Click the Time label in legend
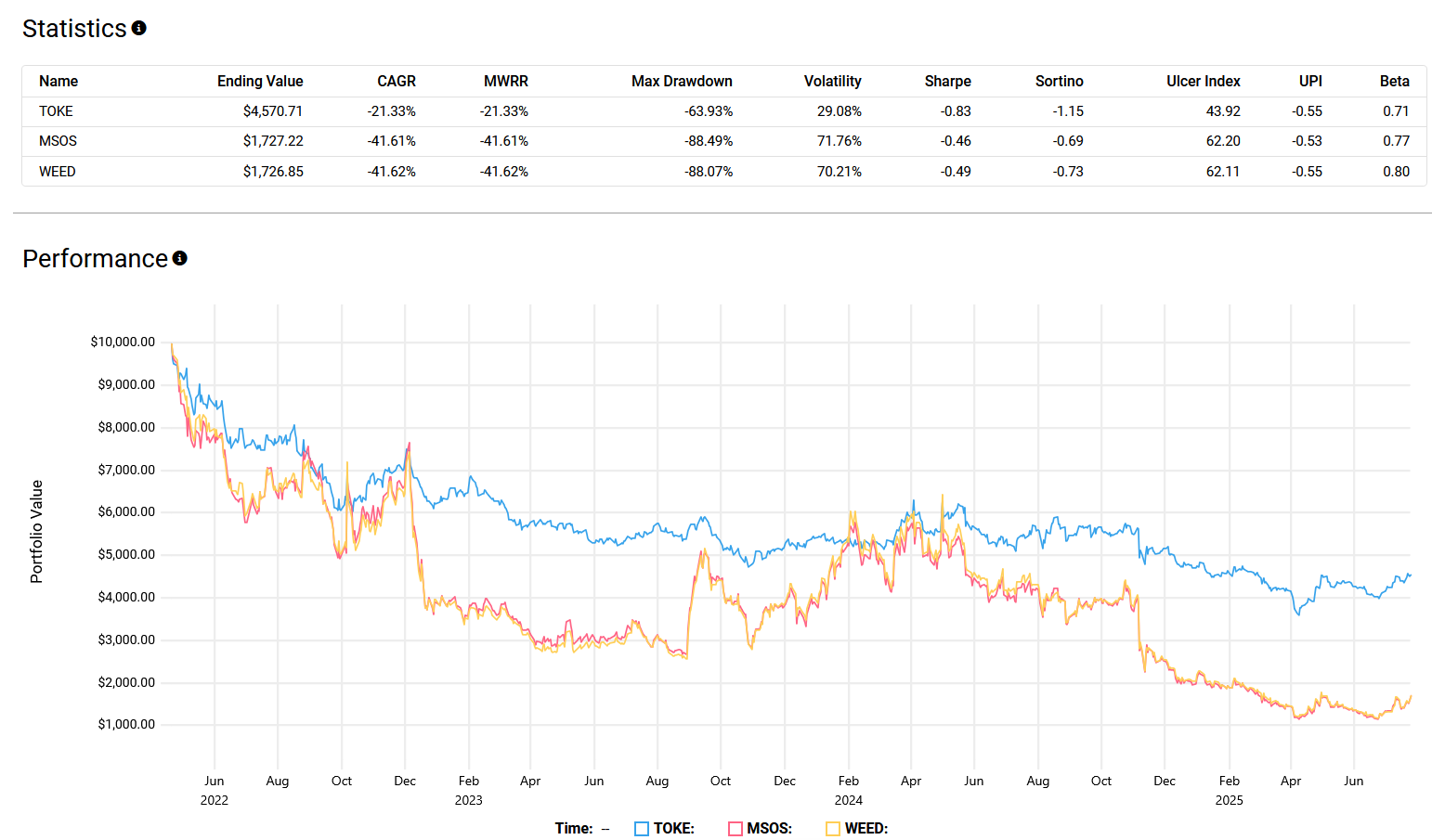Image resolution: width=1432 pixels, height=840 pixels. point(574,829)
